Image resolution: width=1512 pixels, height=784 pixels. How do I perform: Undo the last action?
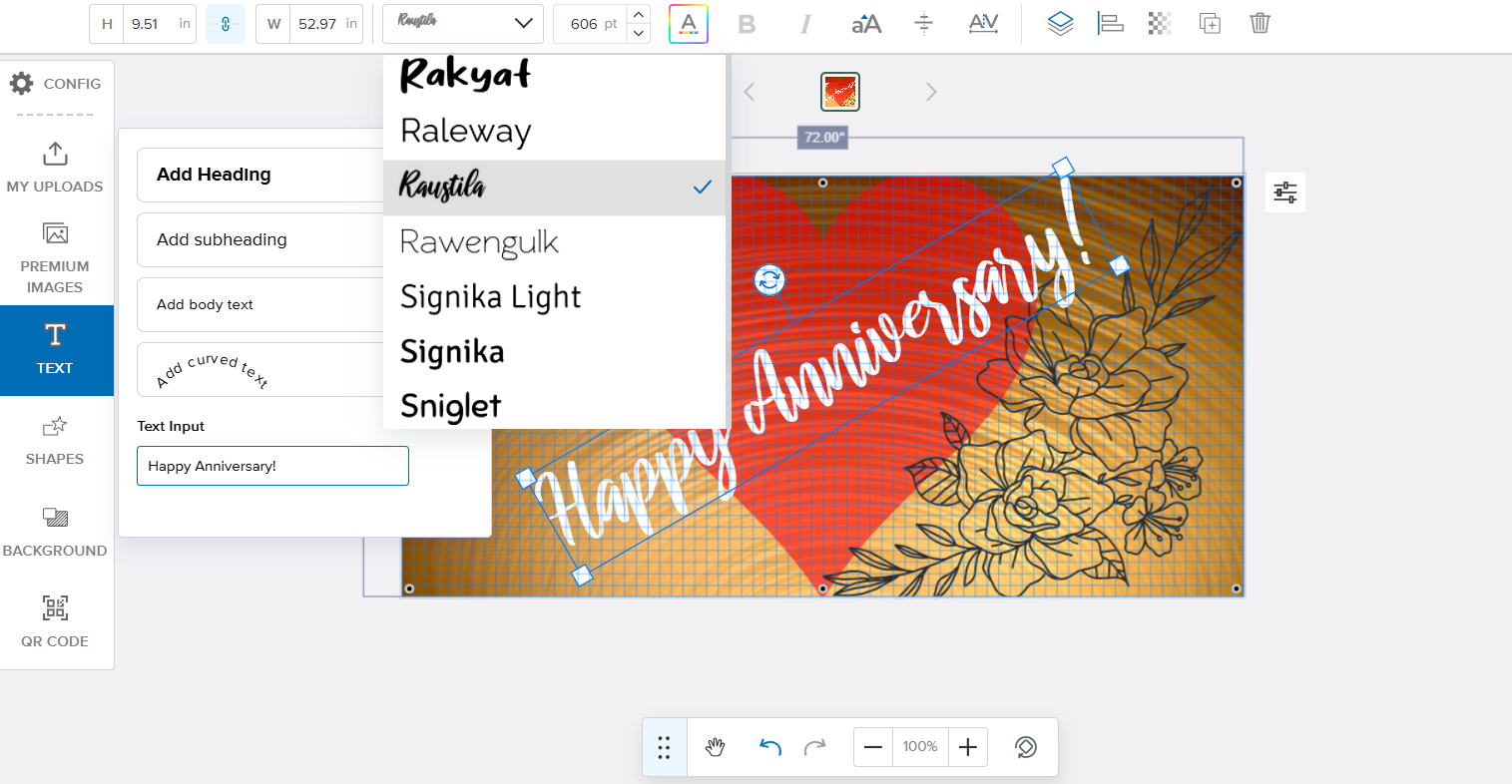(769, 747)
